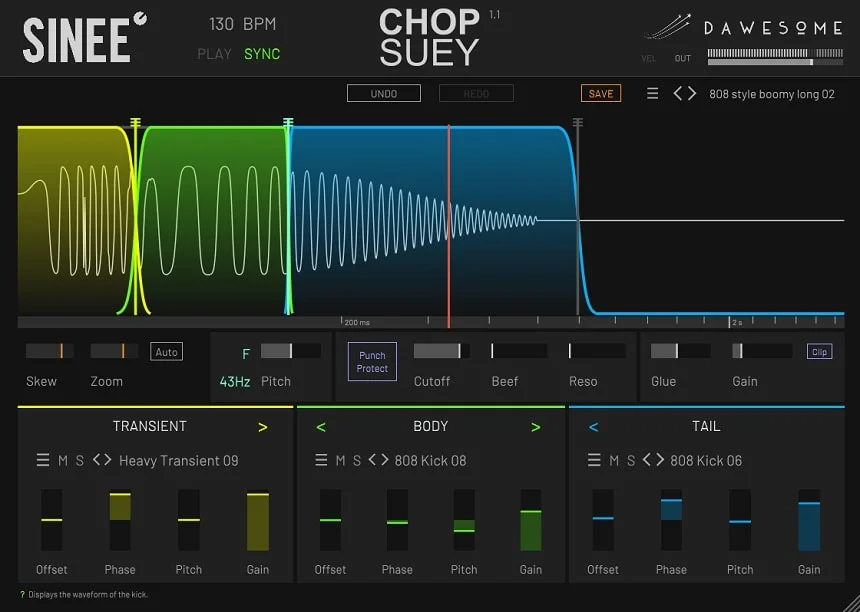The width and height of the screenshot is (860, 612).
Task: Open the 808 Kick 06 preset selector
Action: [706, 461]
